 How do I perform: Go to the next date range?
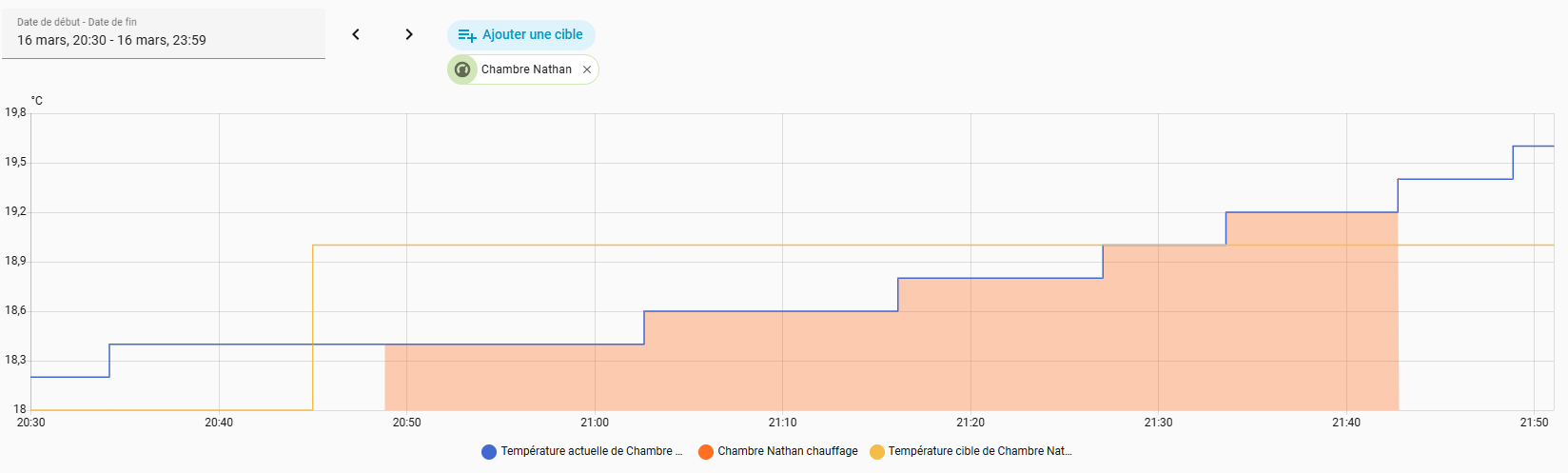pos(409,34)
